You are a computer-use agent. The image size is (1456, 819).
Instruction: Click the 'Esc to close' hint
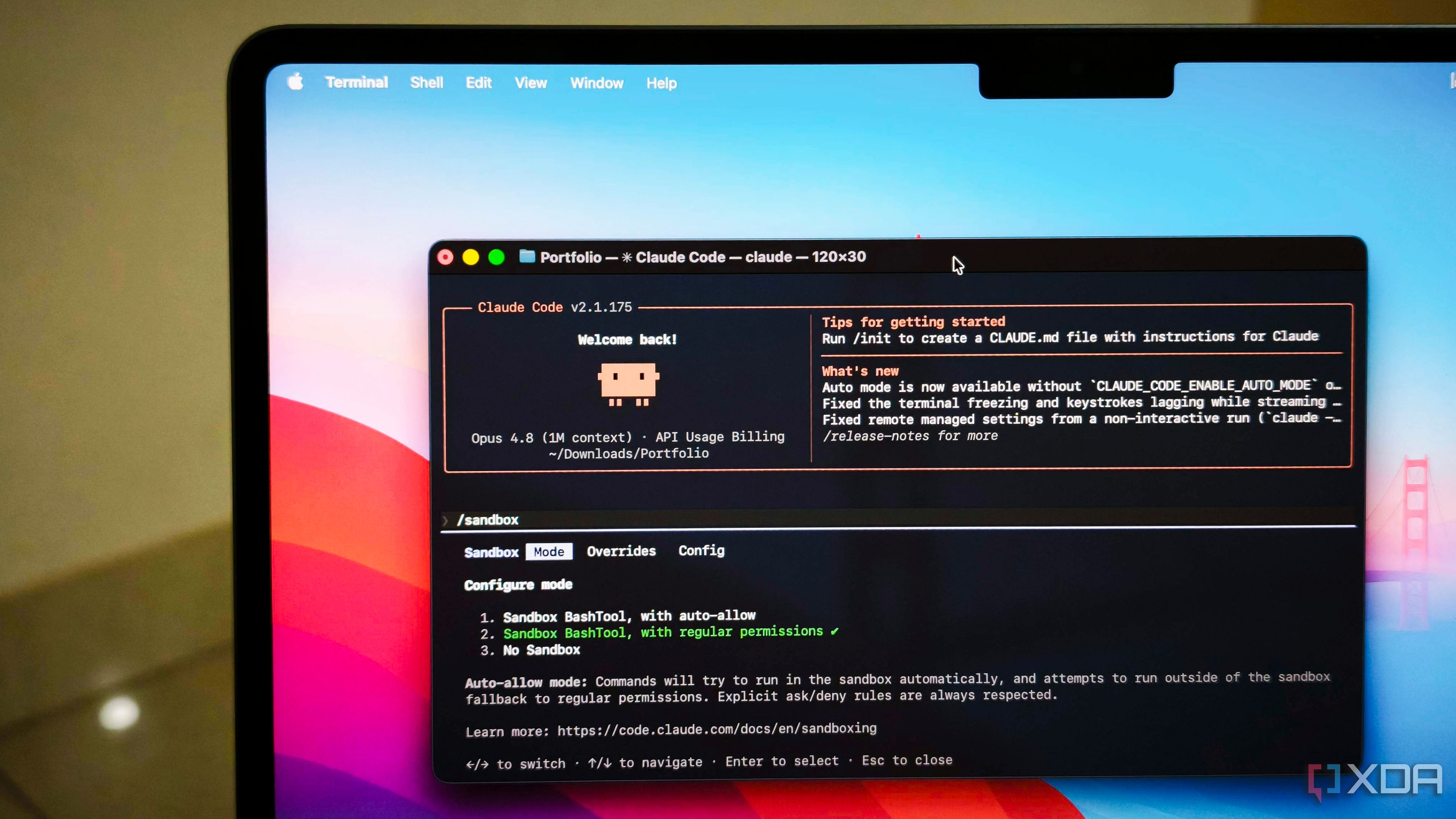pos(907,760)
